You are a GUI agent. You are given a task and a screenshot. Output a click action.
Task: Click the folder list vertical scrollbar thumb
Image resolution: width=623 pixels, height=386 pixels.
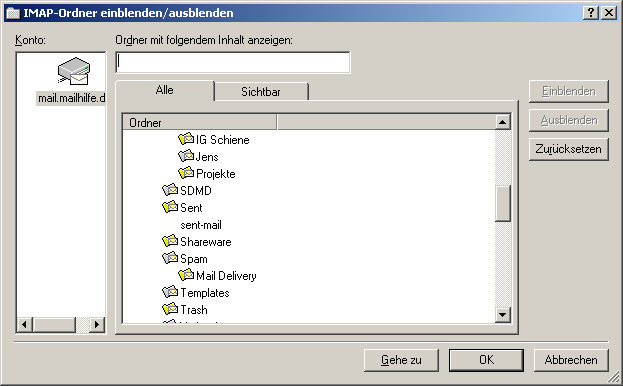[x=503, y=203]
